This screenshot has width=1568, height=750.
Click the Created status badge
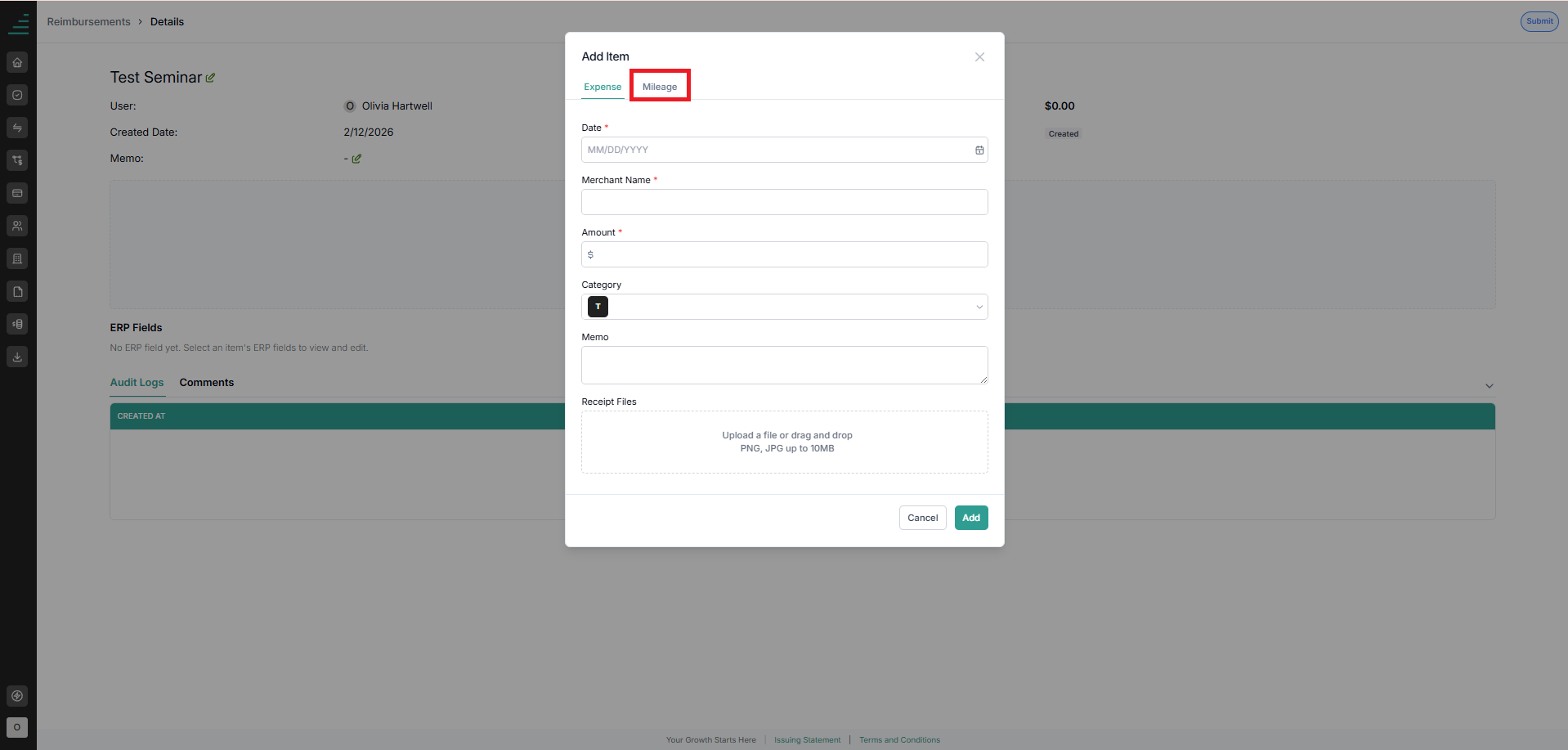pyautogui.click(x=1064, y=134)
